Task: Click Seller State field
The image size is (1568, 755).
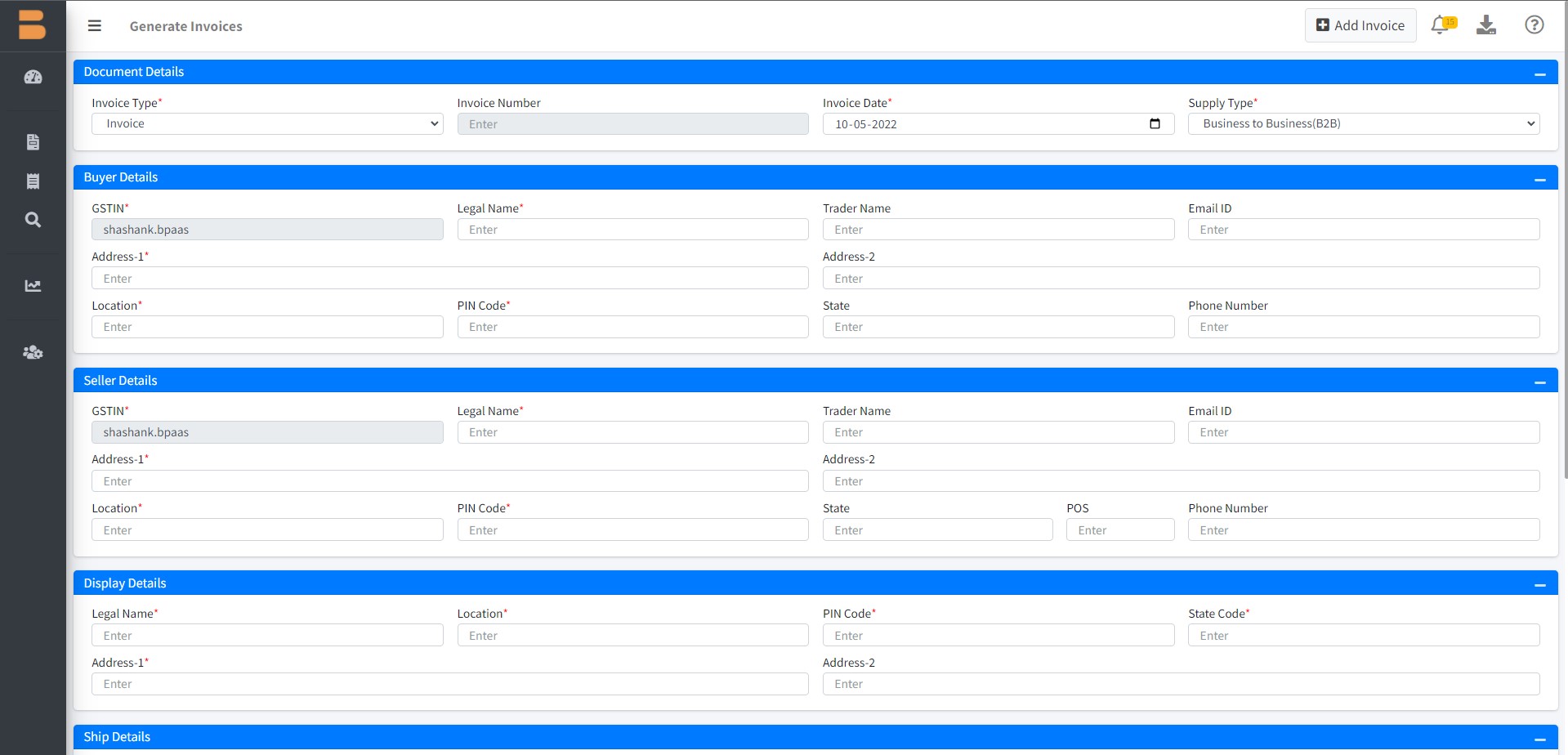Action: tap(937, 529)
